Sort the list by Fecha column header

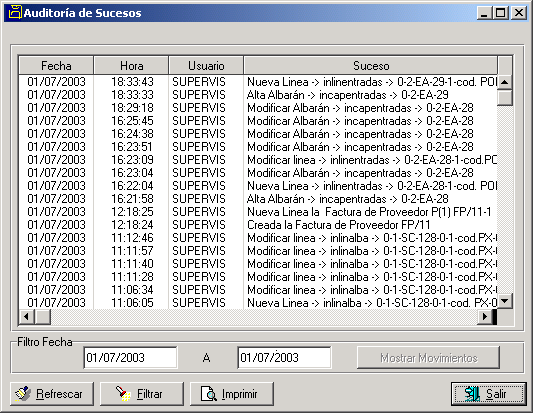pyautogui.click(x=56, y=65)
